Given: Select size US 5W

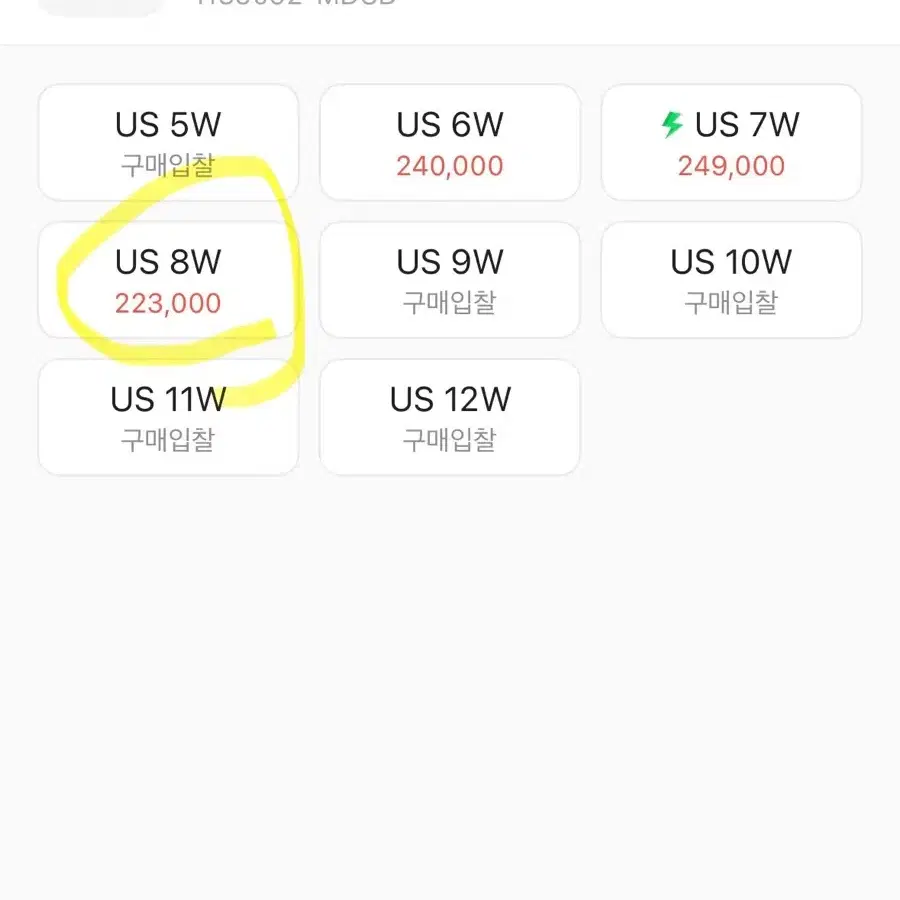Looking at the screenshot, I should 168,142.
